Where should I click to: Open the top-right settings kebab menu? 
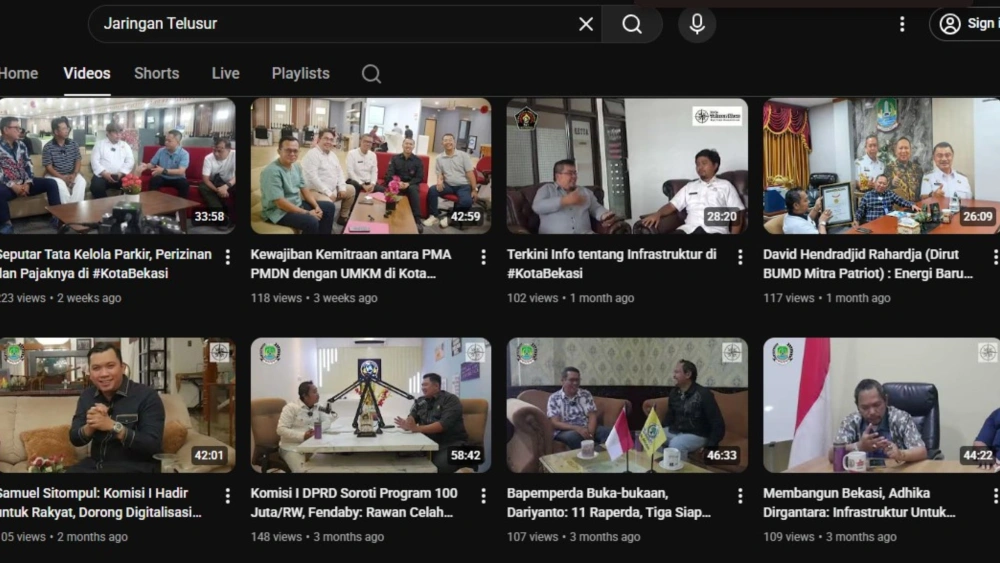pos(902,24)
